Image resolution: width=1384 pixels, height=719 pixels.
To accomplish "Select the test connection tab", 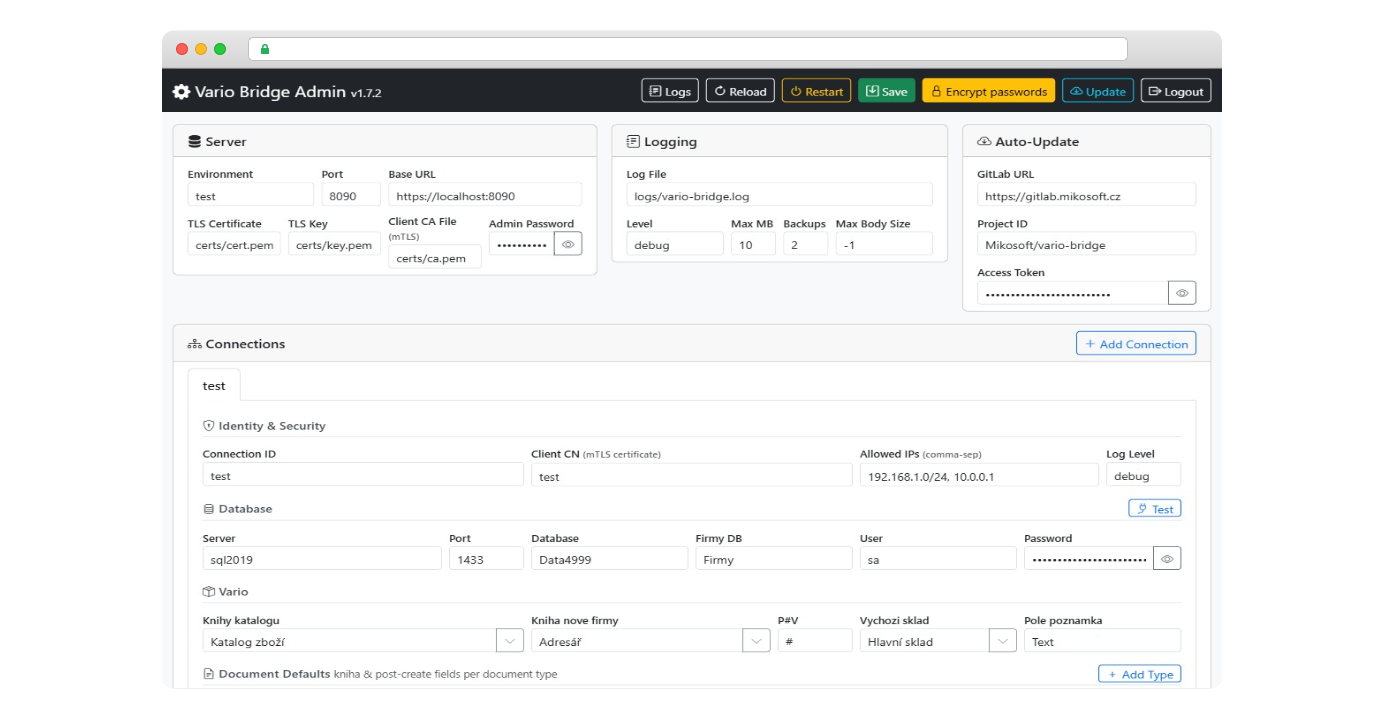I will click(x=214, y=386).
